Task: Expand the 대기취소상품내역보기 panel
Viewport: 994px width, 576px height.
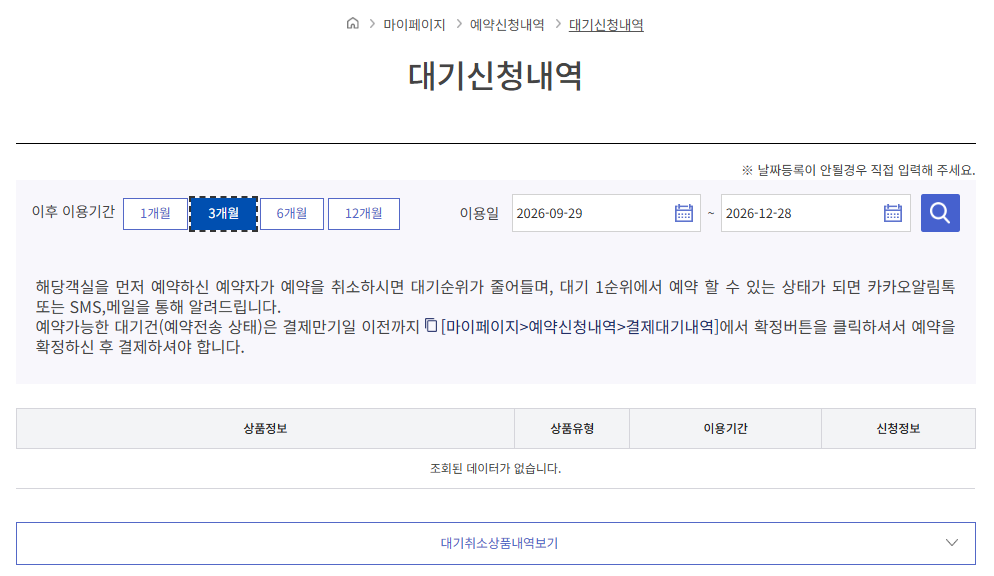Action: pyautogui.click(x=496, y=543)
